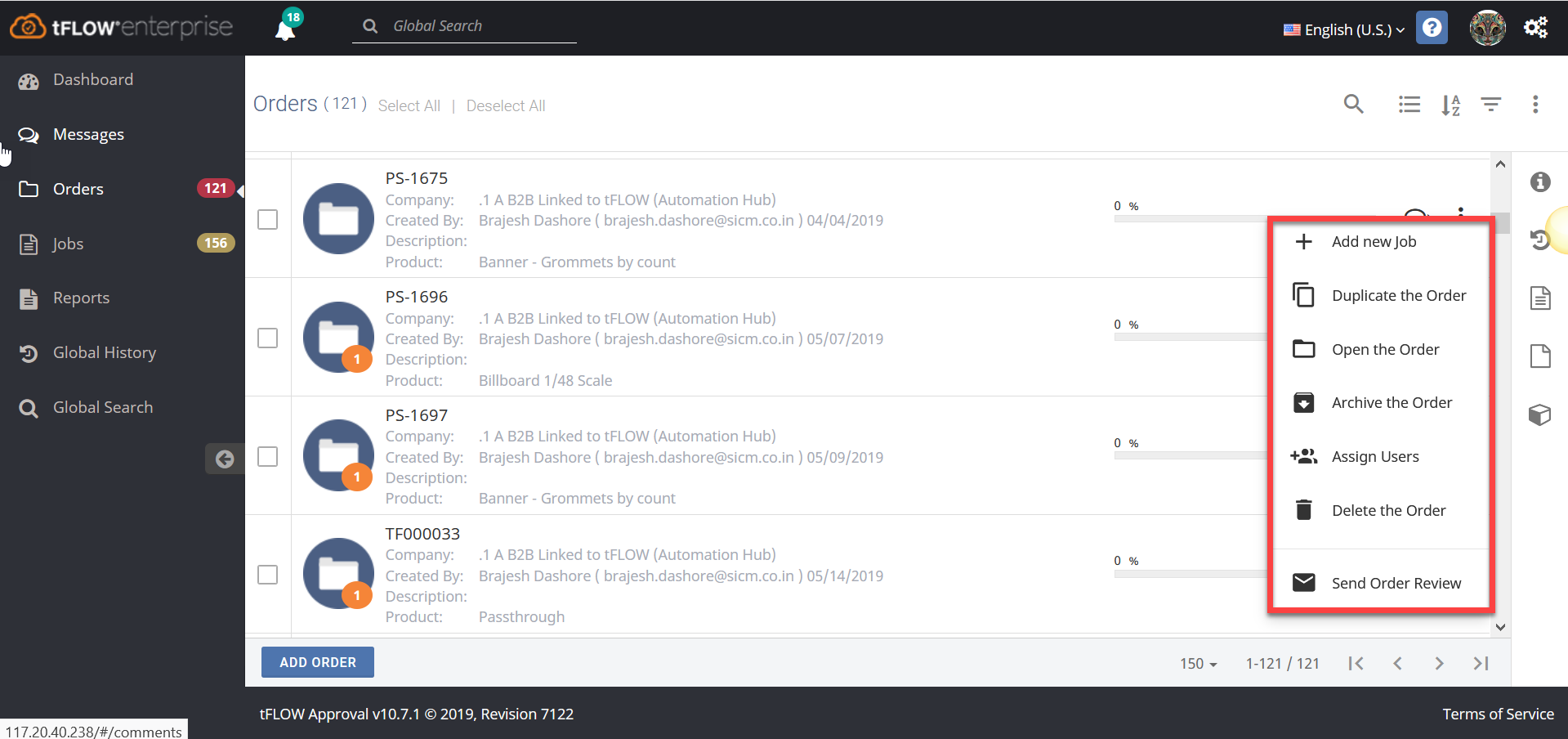Choose Duplicate the Order
The height and width of the screenshot is (739, 1568).
[x=1381, y=295]
